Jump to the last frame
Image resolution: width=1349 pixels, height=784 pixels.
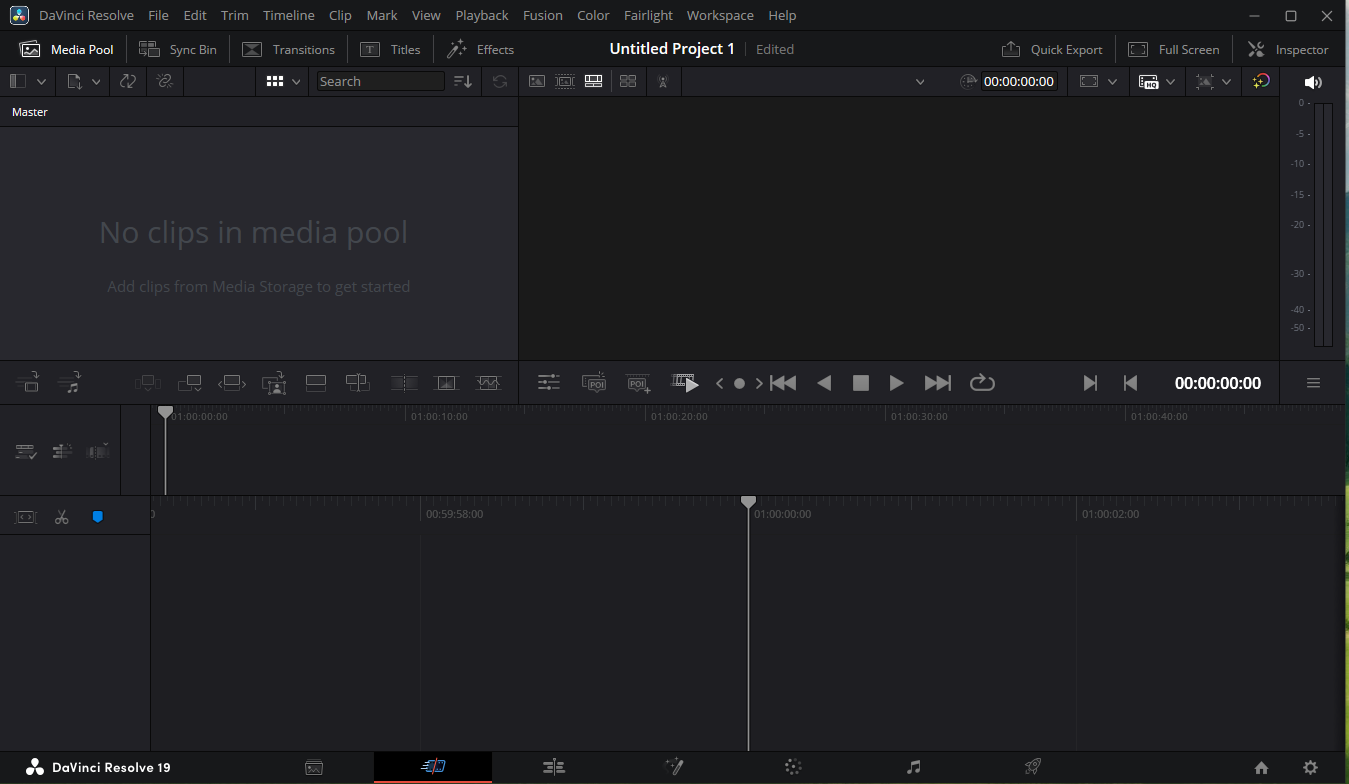click(938, 382)
